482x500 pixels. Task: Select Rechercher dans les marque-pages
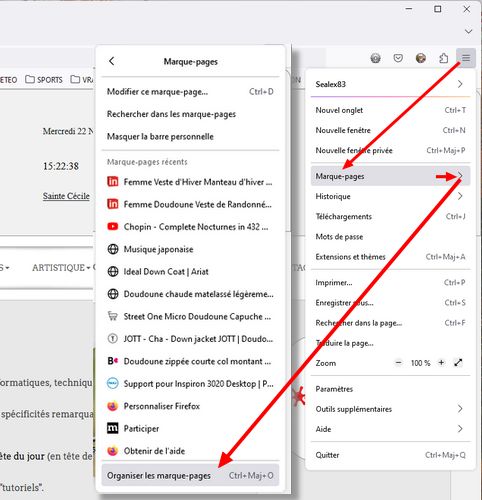point(190,114)
